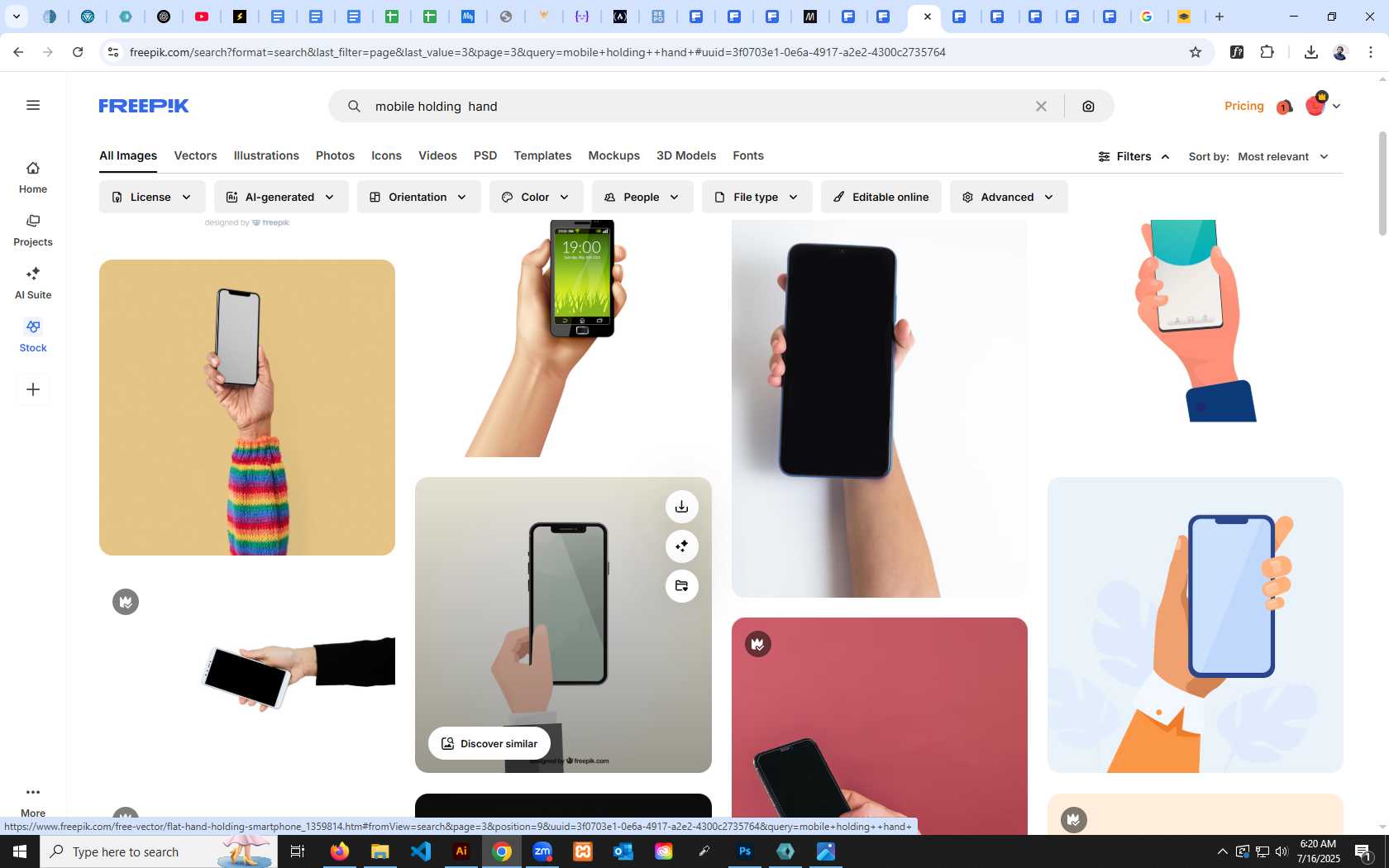Switch to the Icons tab
The height and width of the screenshot is (868, 1389).
point(386,155)
